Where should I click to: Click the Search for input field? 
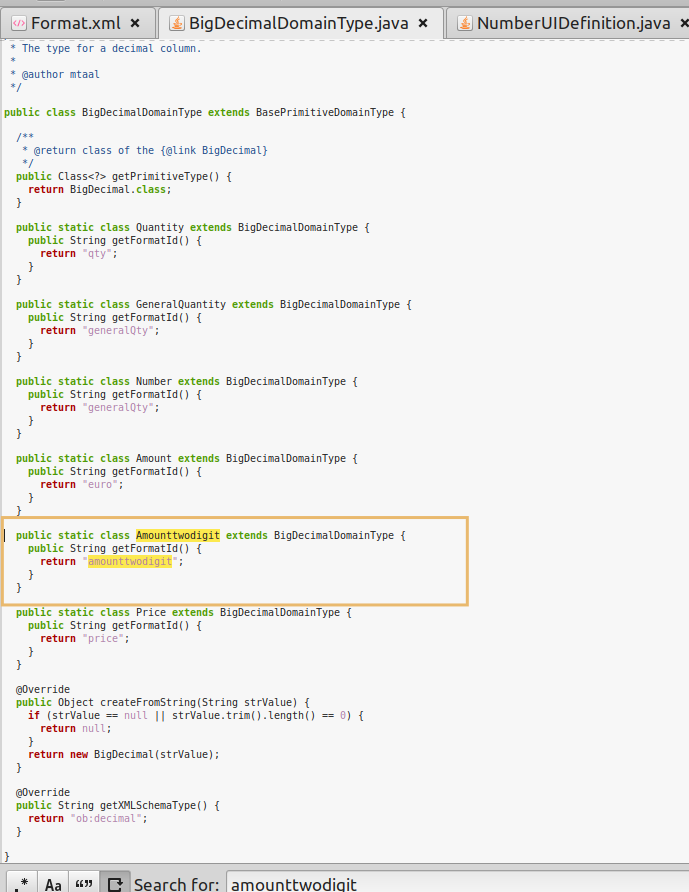(x=455, y=883)
